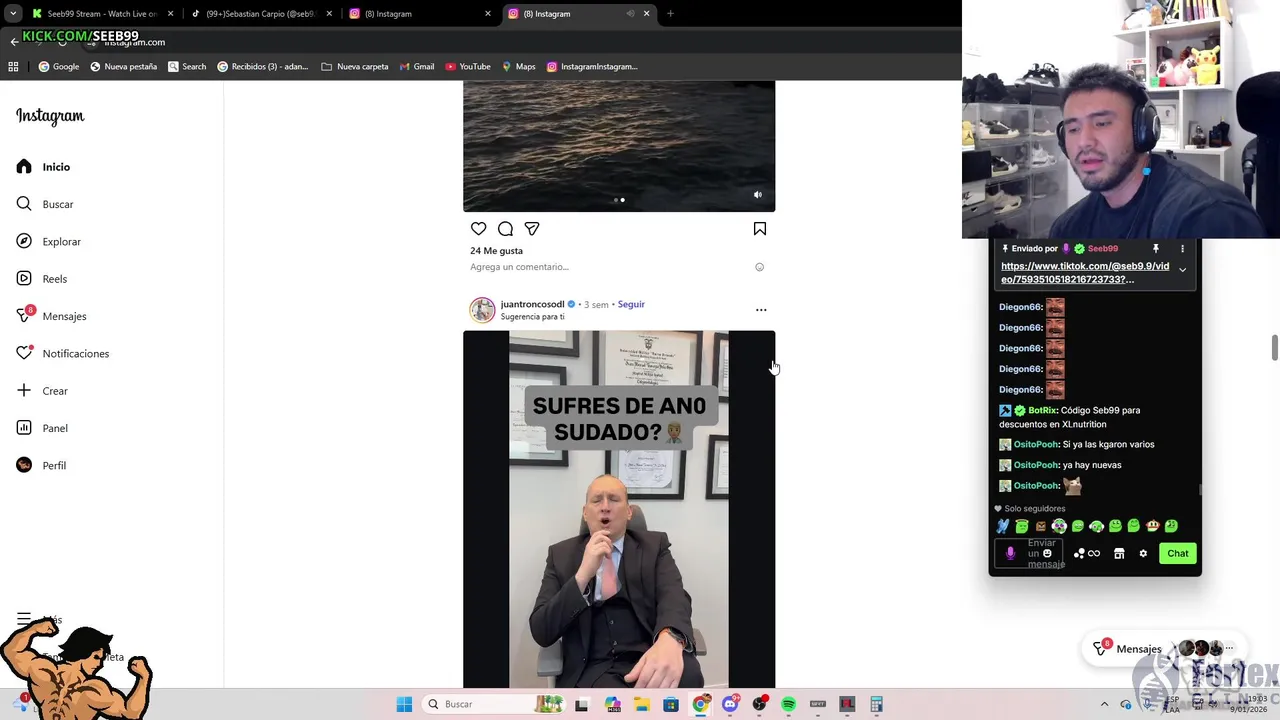Open Buscar search in Instagram sidebar

45,204
